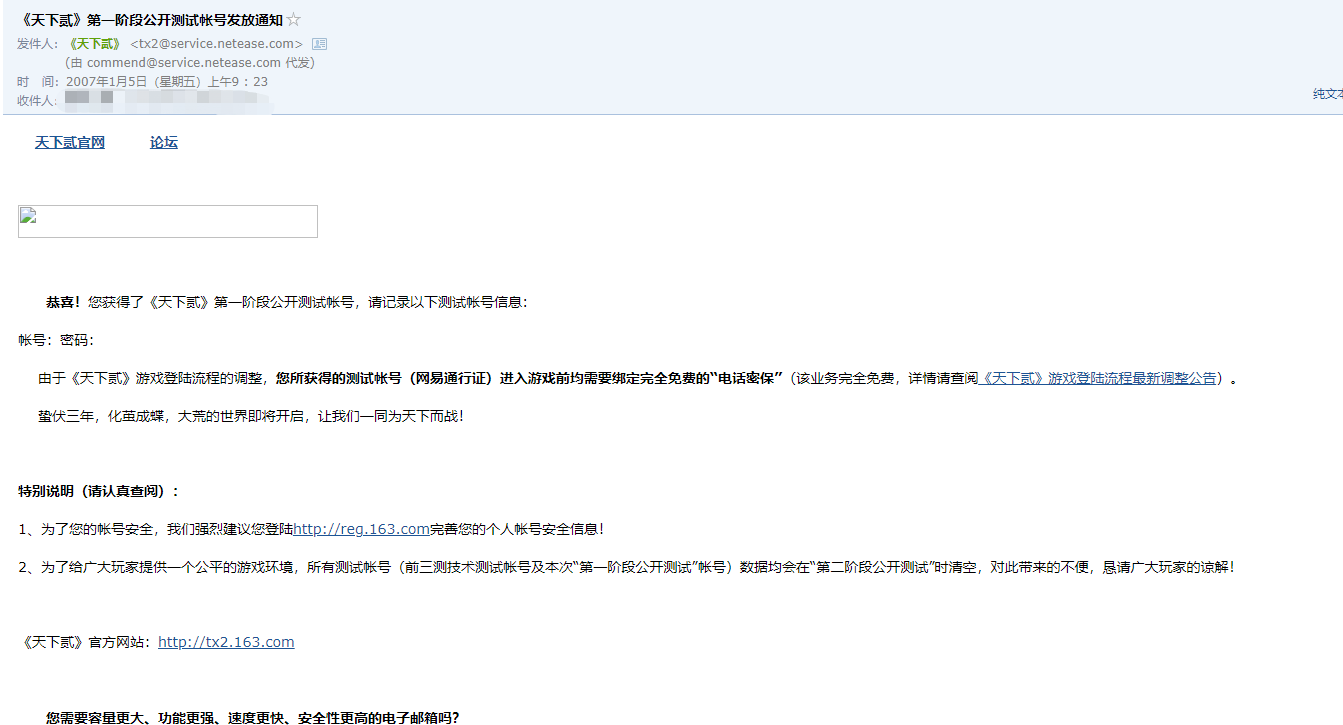1343x725 pixels.
Task: Click 《天下贰》官方网站 label text
Action: pyautogui.click(x=84, y=642)
